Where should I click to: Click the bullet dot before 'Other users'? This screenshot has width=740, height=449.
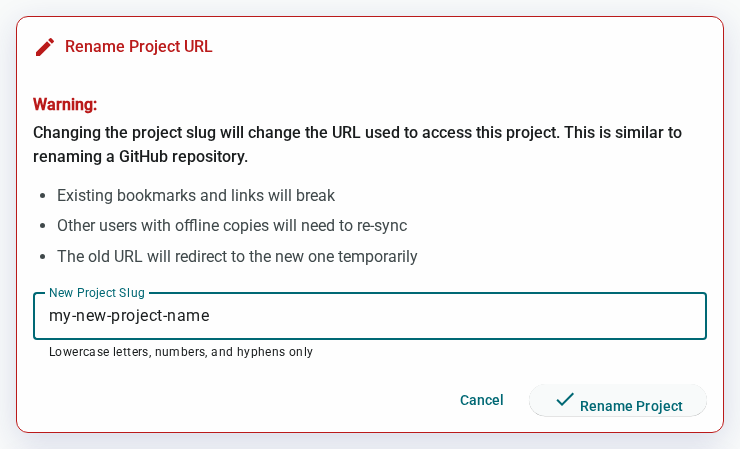(43, 226)
